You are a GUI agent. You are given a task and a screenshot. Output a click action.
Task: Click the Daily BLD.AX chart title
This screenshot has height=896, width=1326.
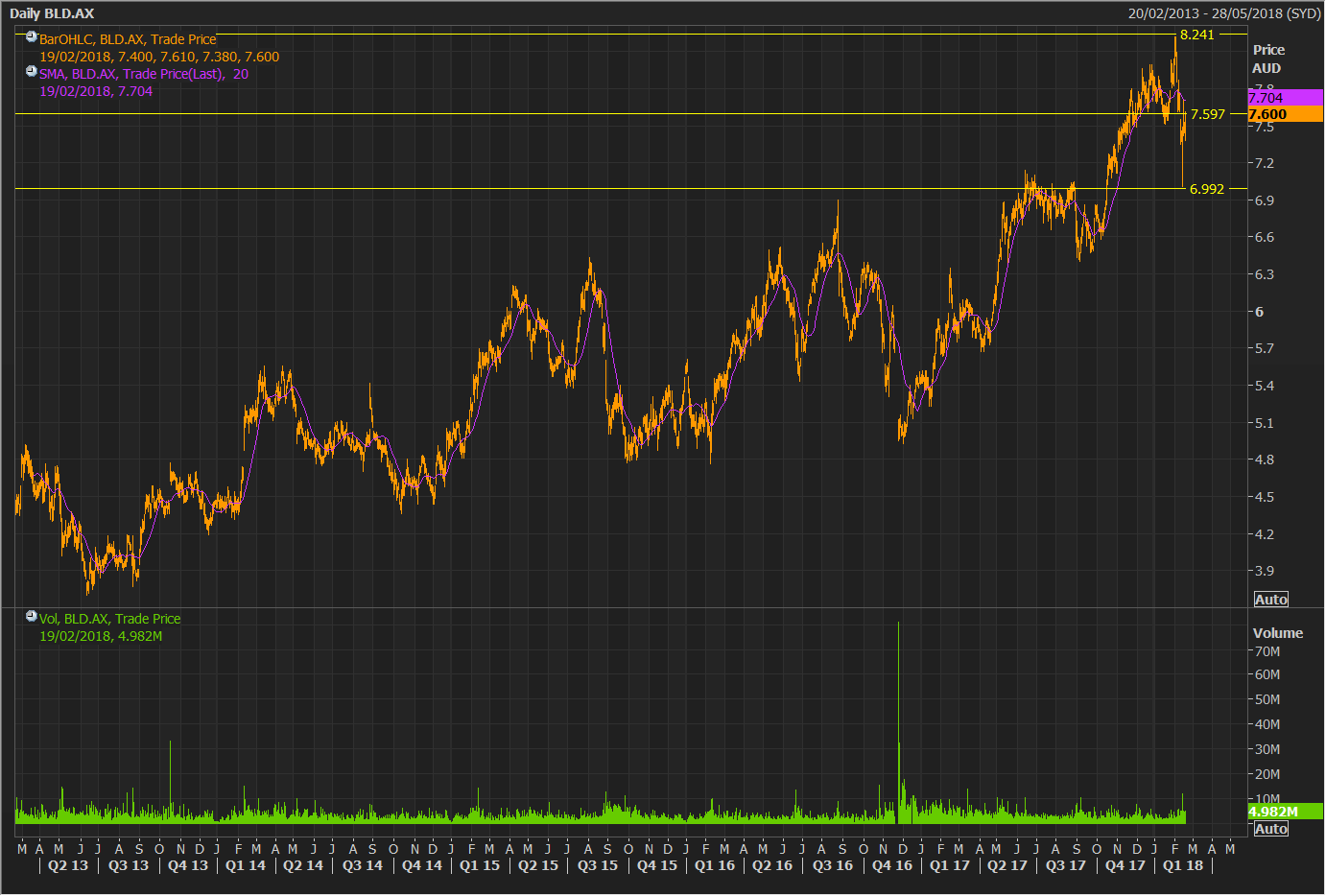pyautogui.click(x=52, y=13)
